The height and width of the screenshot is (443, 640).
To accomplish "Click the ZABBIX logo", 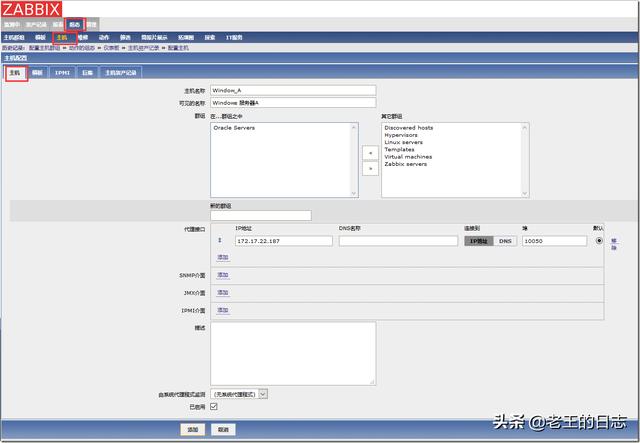I will (31, 9).
